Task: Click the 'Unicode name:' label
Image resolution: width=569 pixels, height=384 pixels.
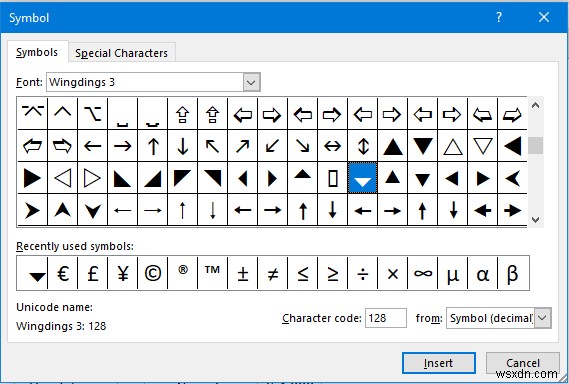Action: pos(54,307)
